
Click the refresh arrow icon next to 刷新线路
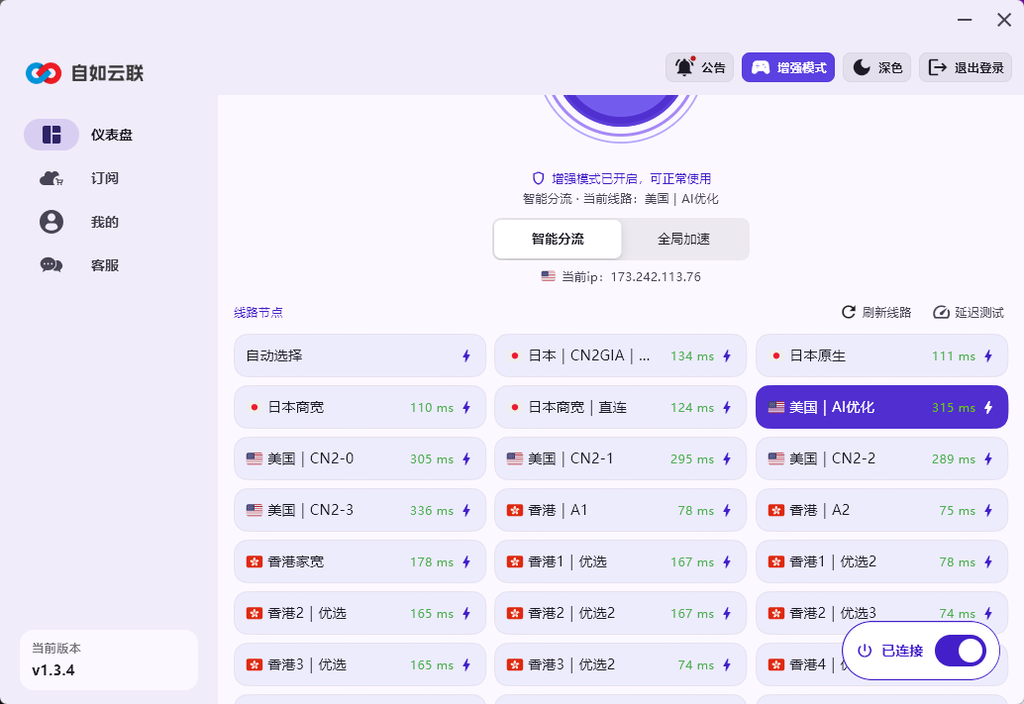[x=848, y=312]
